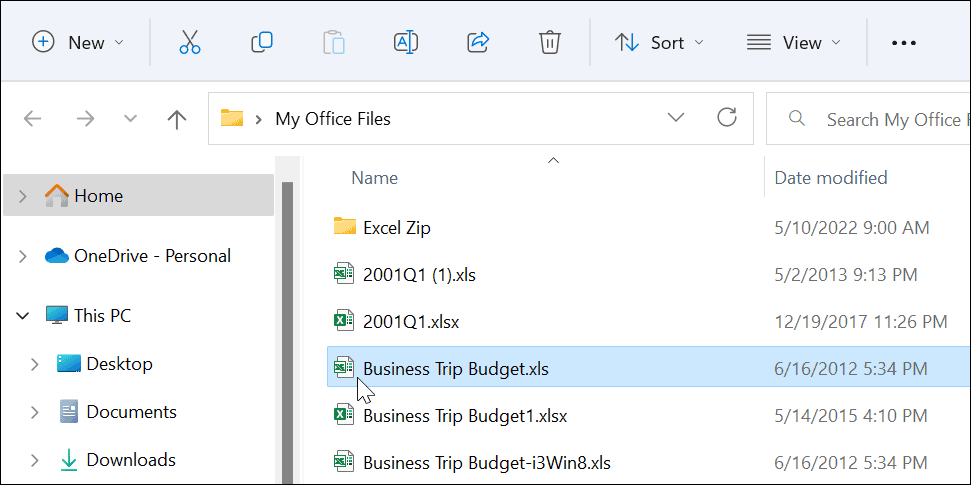This screenshot has height=485, width=971.
Task: Collapse the This PC tree node
Action: (x=23, y=316)
